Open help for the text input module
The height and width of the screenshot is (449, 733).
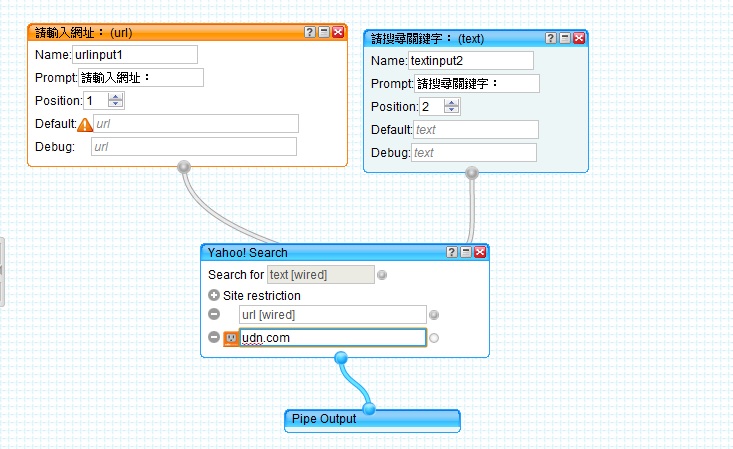click(551, 38)
